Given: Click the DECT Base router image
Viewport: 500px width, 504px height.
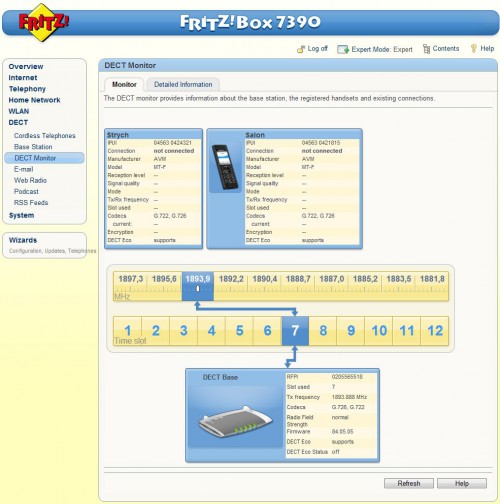Looking at the screenshot, I should pyautogui.click(x=235, y=421).
